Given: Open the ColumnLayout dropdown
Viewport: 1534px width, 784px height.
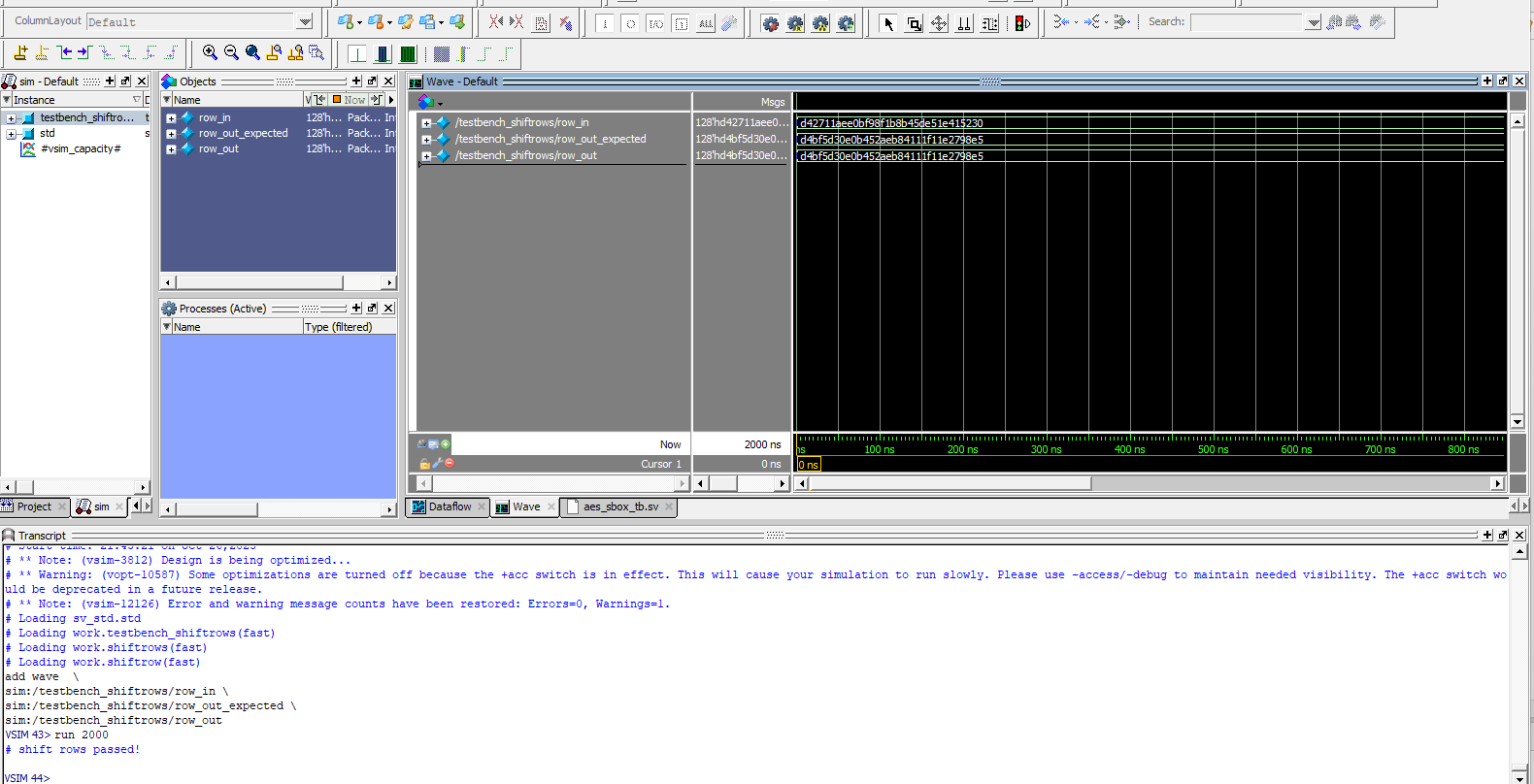Looking at the screenshot, I should click(305, 22).
